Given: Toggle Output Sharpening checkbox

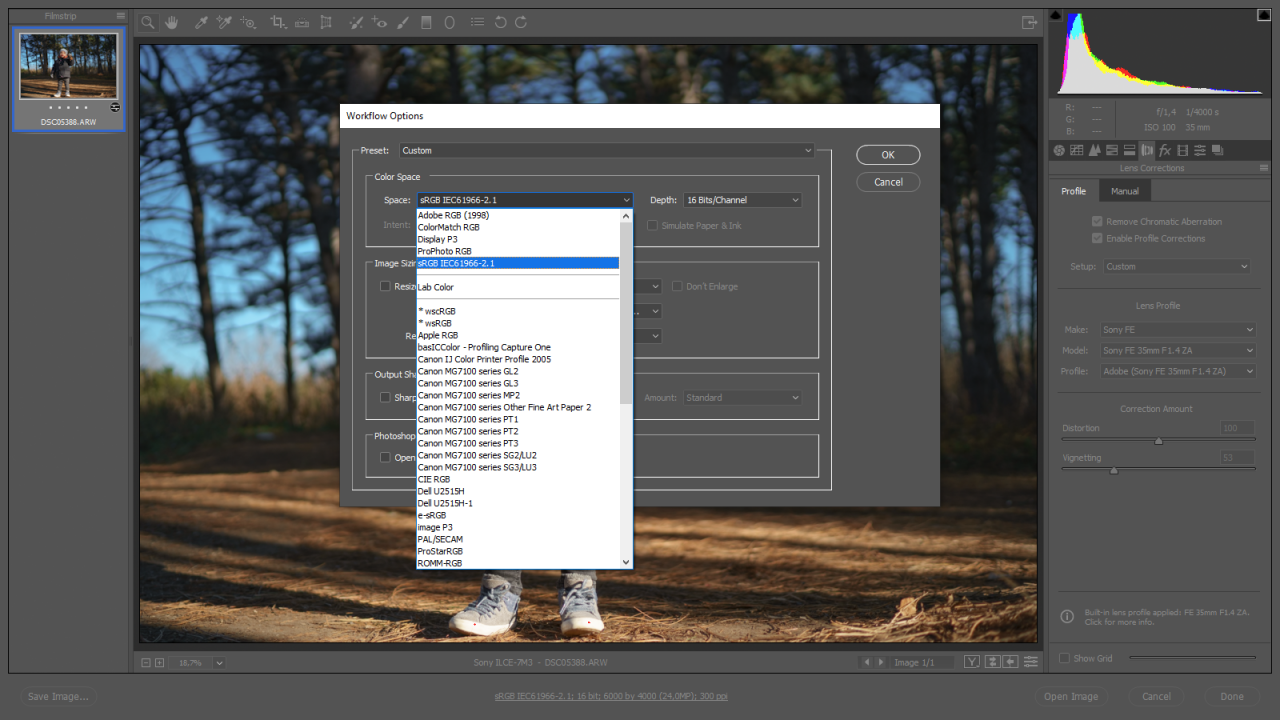Looking at the screenshot, I should [x=385, y=397].
